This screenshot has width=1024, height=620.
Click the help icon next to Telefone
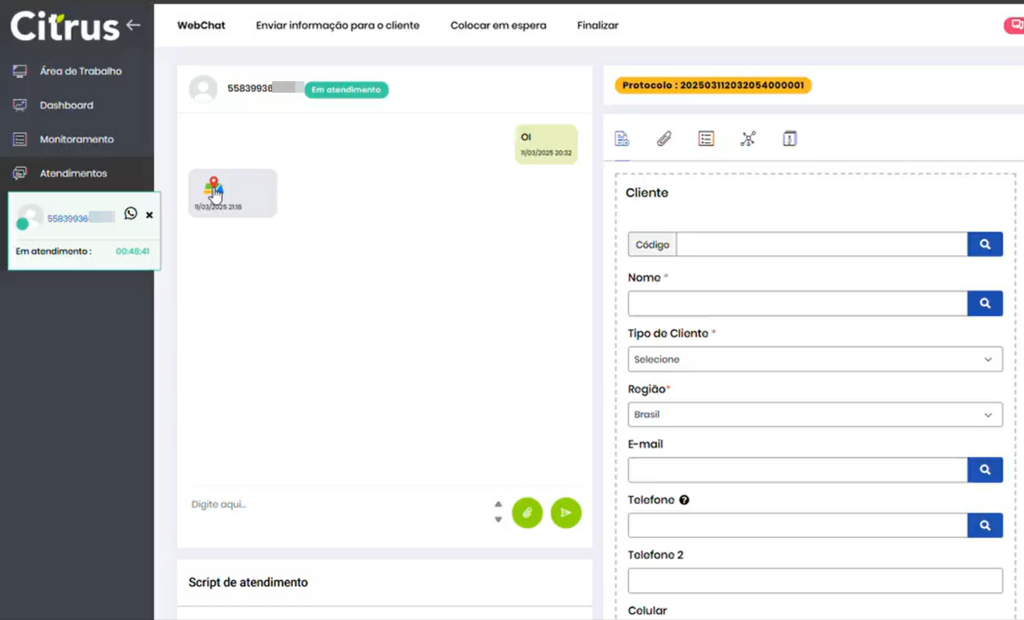click(x=684, y=500)
